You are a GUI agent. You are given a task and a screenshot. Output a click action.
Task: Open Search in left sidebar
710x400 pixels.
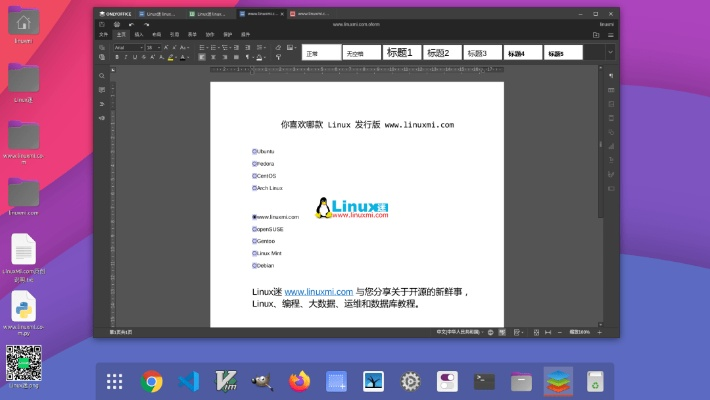102,76
